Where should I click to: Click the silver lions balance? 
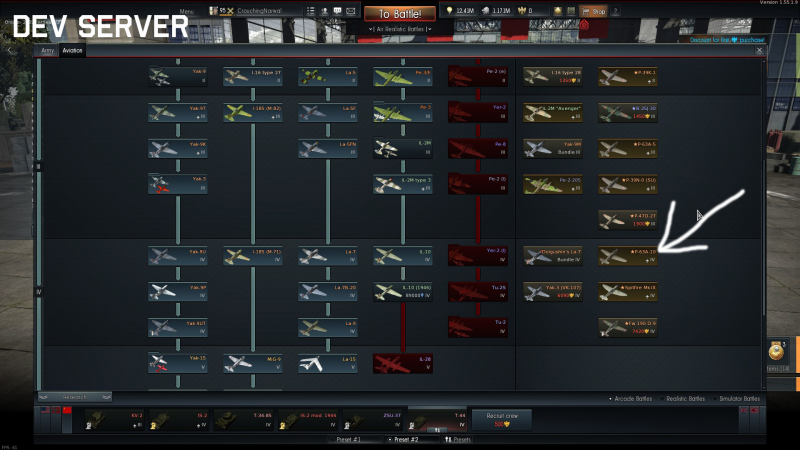pyautogui.click(x=460, y=11)
